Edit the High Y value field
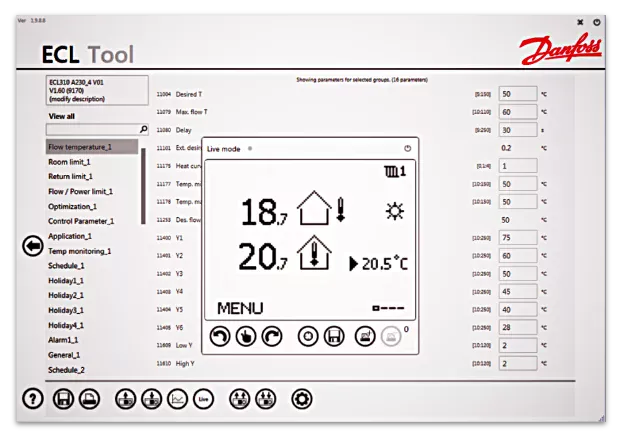Viewport: 620px width, 439px height. (x=518, y=363)
